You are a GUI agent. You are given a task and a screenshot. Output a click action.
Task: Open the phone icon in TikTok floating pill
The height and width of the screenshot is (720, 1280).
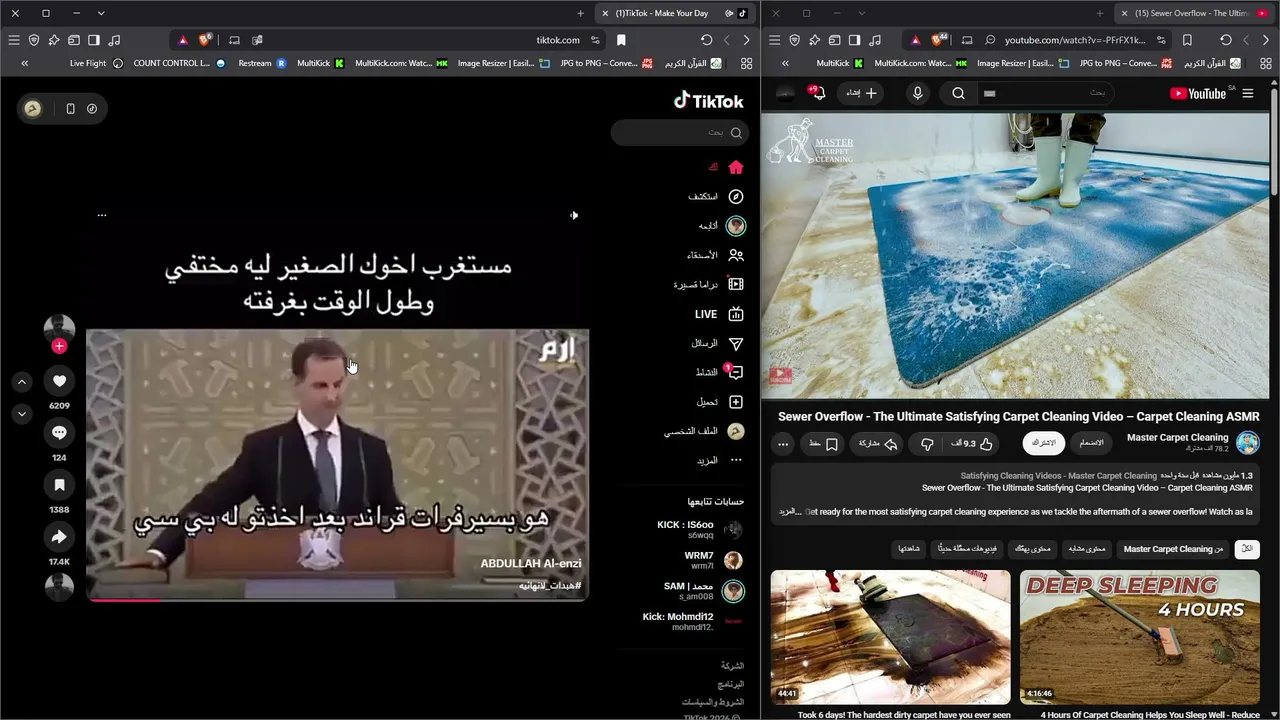[70, 109]
